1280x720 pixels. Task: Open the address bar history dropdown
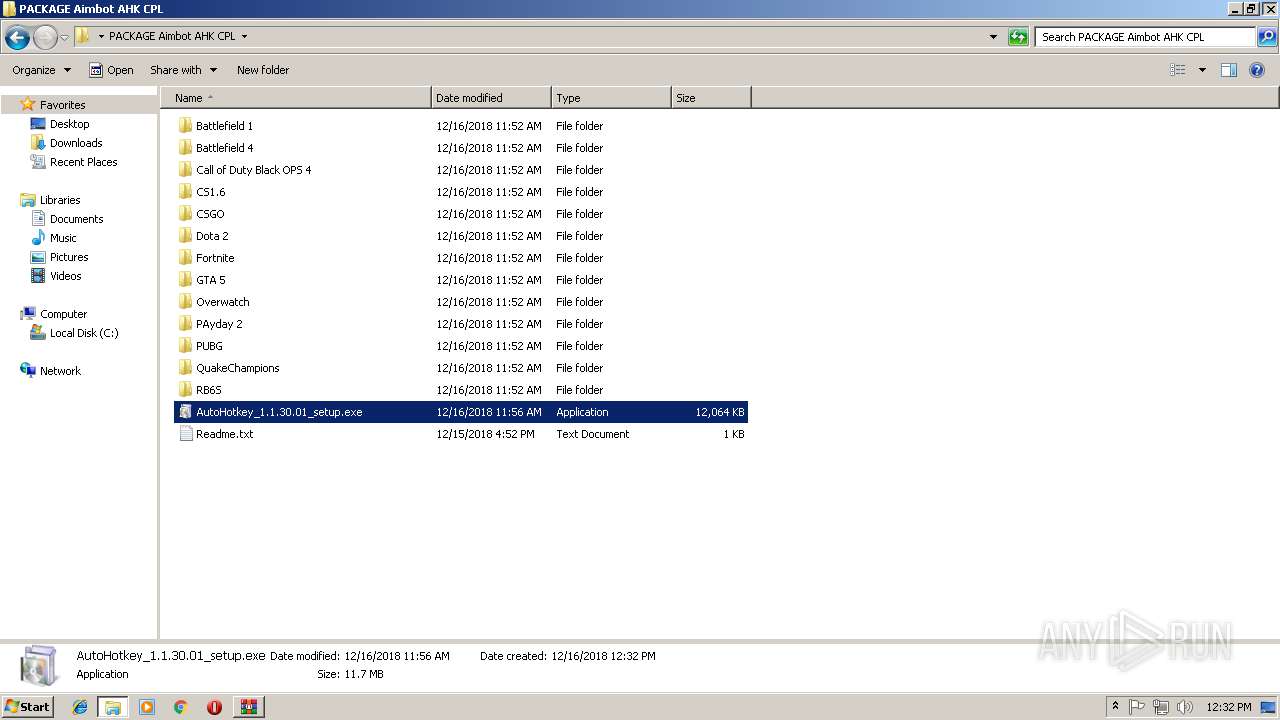click(993, 37)
